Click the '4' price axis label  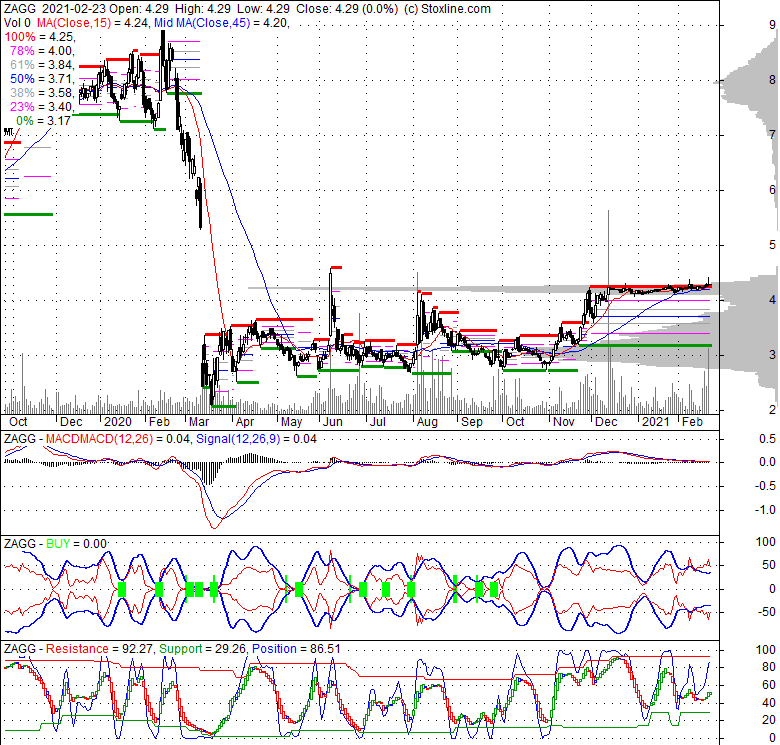coord(772,300)
